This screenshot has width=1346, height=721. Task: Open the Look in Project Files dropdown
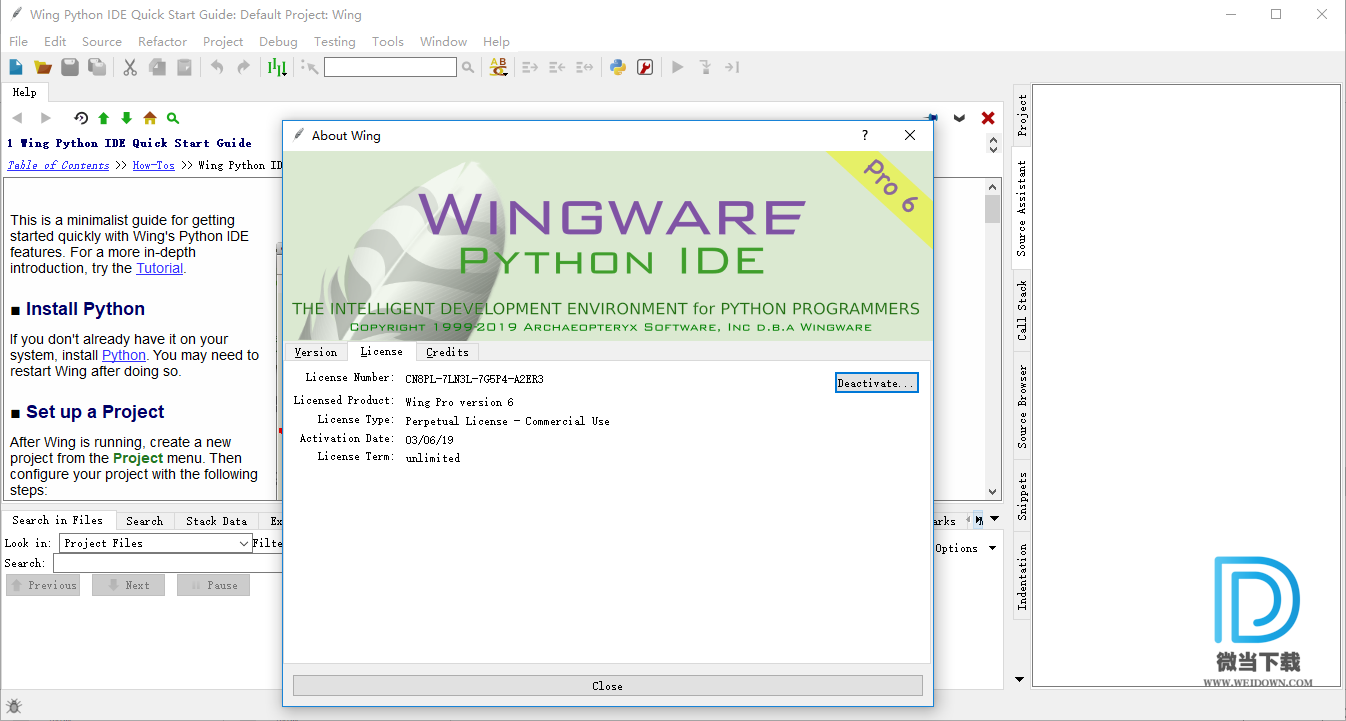pyautogui.click(x=156, y=543)
